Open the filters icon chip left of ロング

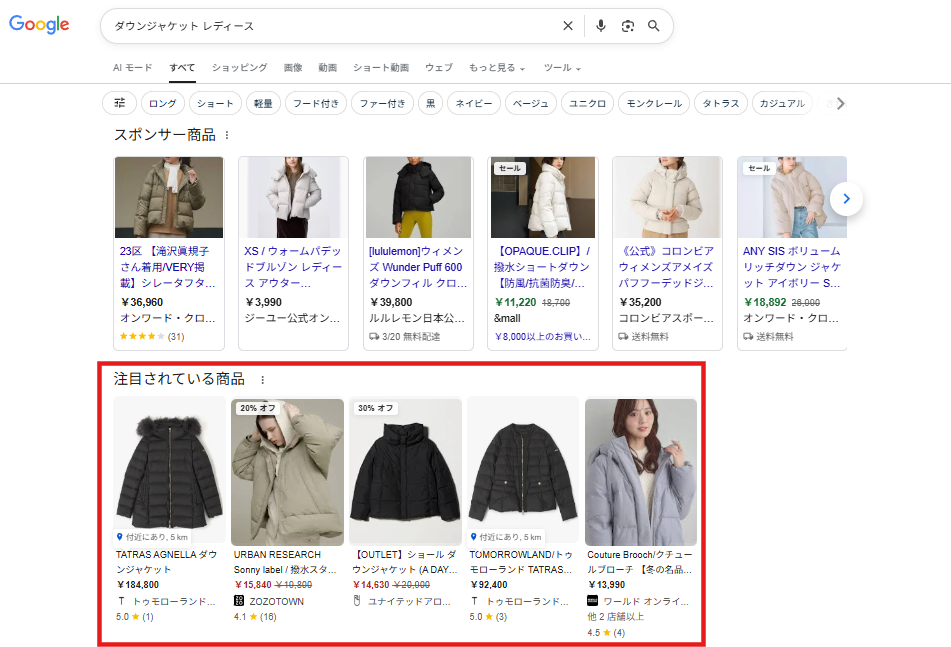[x=118, y=102]
